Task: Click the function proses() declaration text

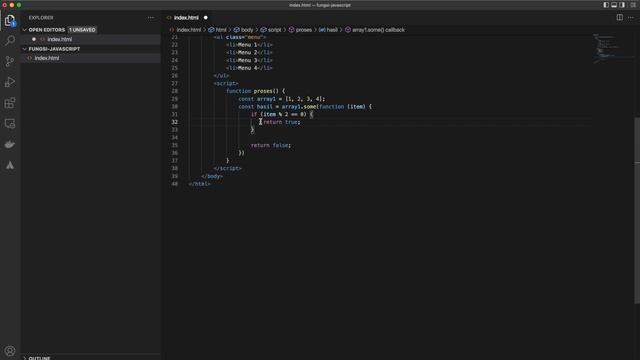Action: point(256,91)
